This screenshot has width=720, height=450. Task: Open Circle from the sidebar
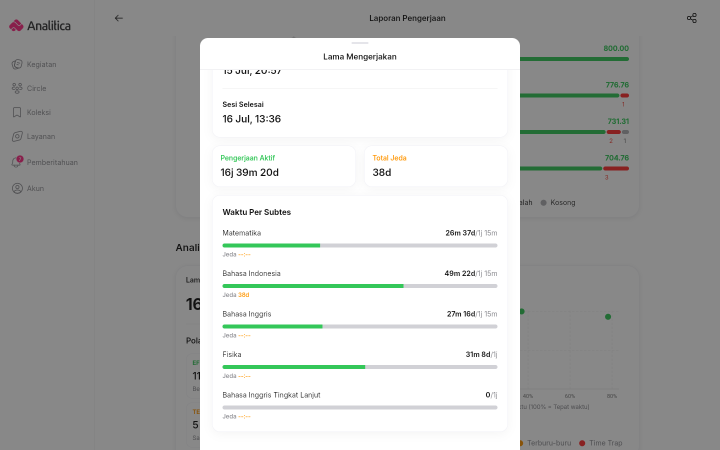tap(29, 88)
